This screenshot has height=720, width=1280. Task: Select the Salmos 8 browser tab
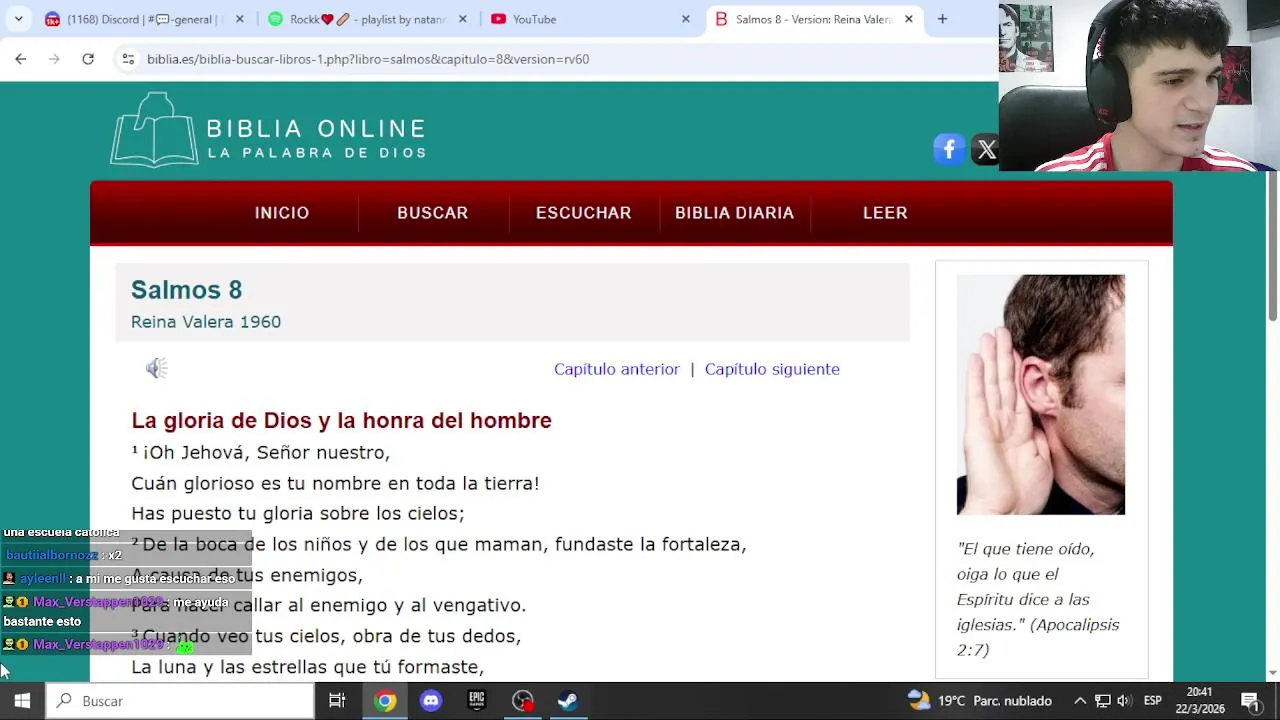(813, 19)
